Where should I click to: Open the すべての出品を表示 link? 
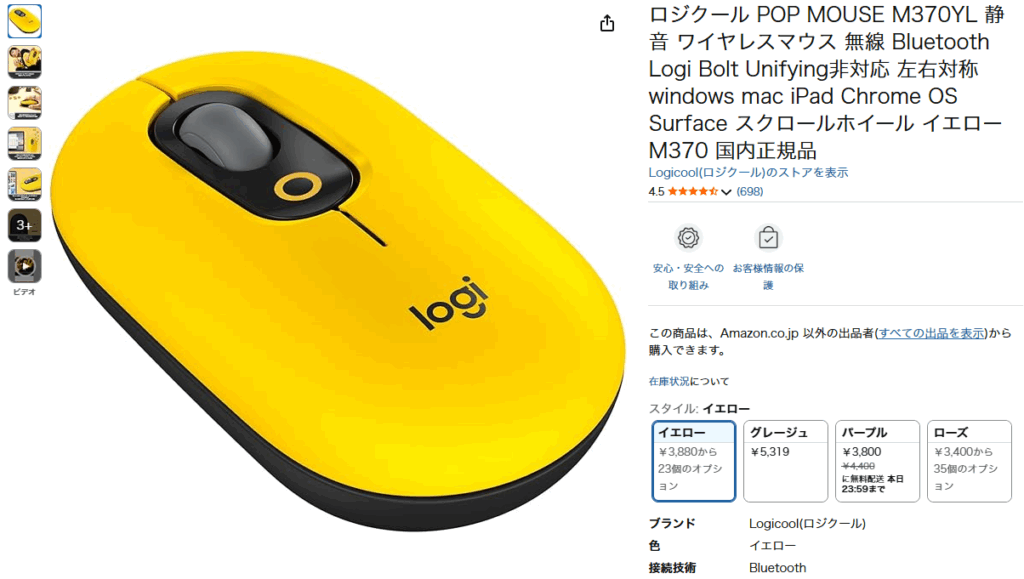point(931,333)
